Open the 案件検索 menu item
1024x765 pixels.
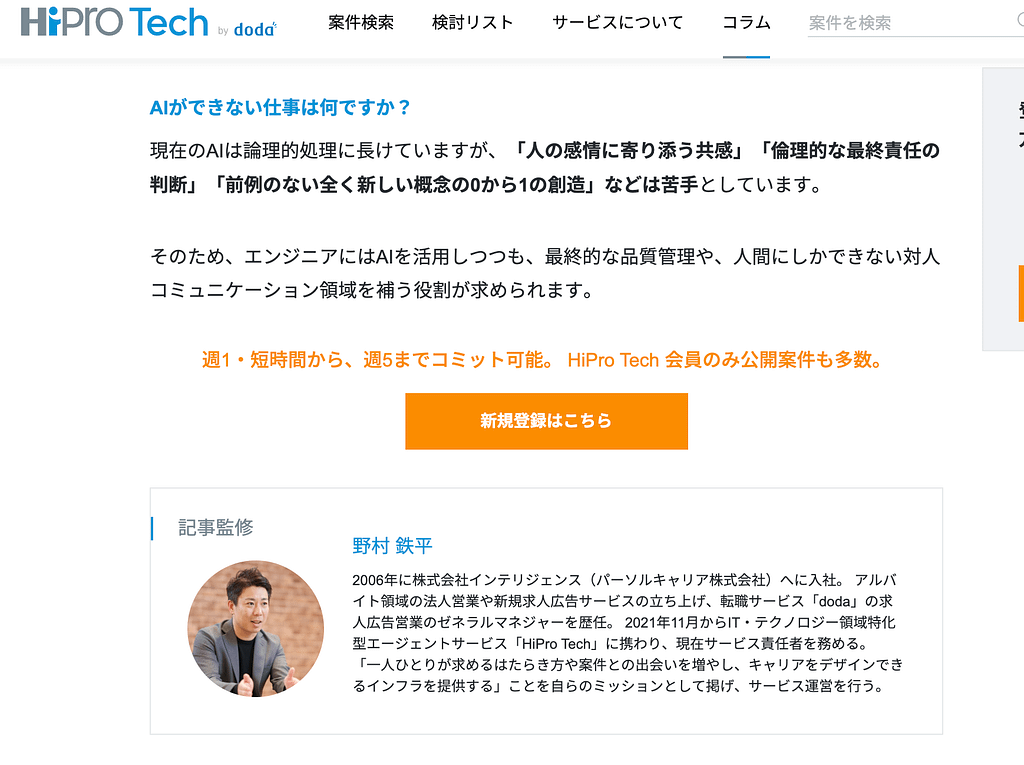coord(361,23)
